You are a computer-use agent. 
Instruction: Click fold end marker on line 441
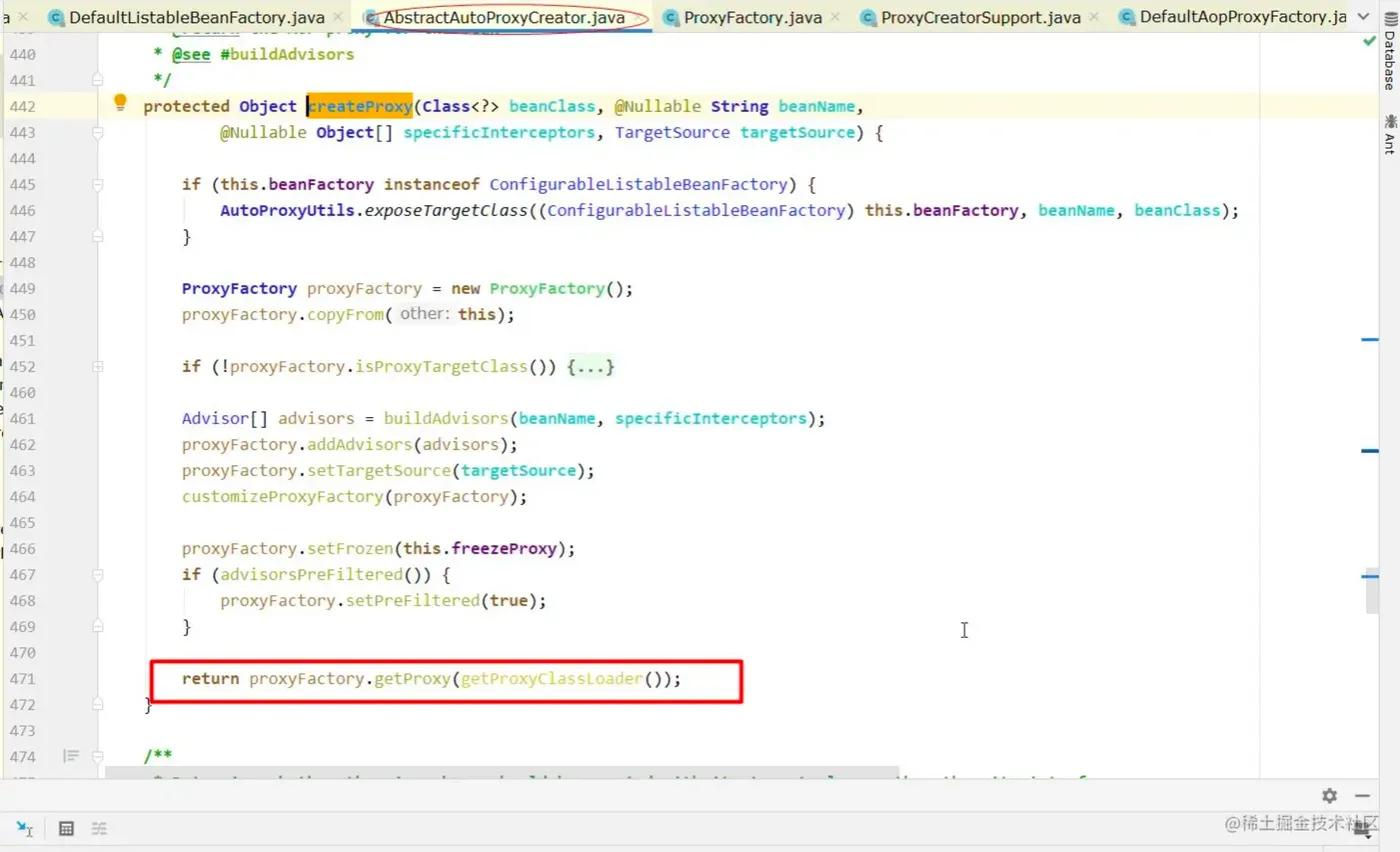pos(98,81)
